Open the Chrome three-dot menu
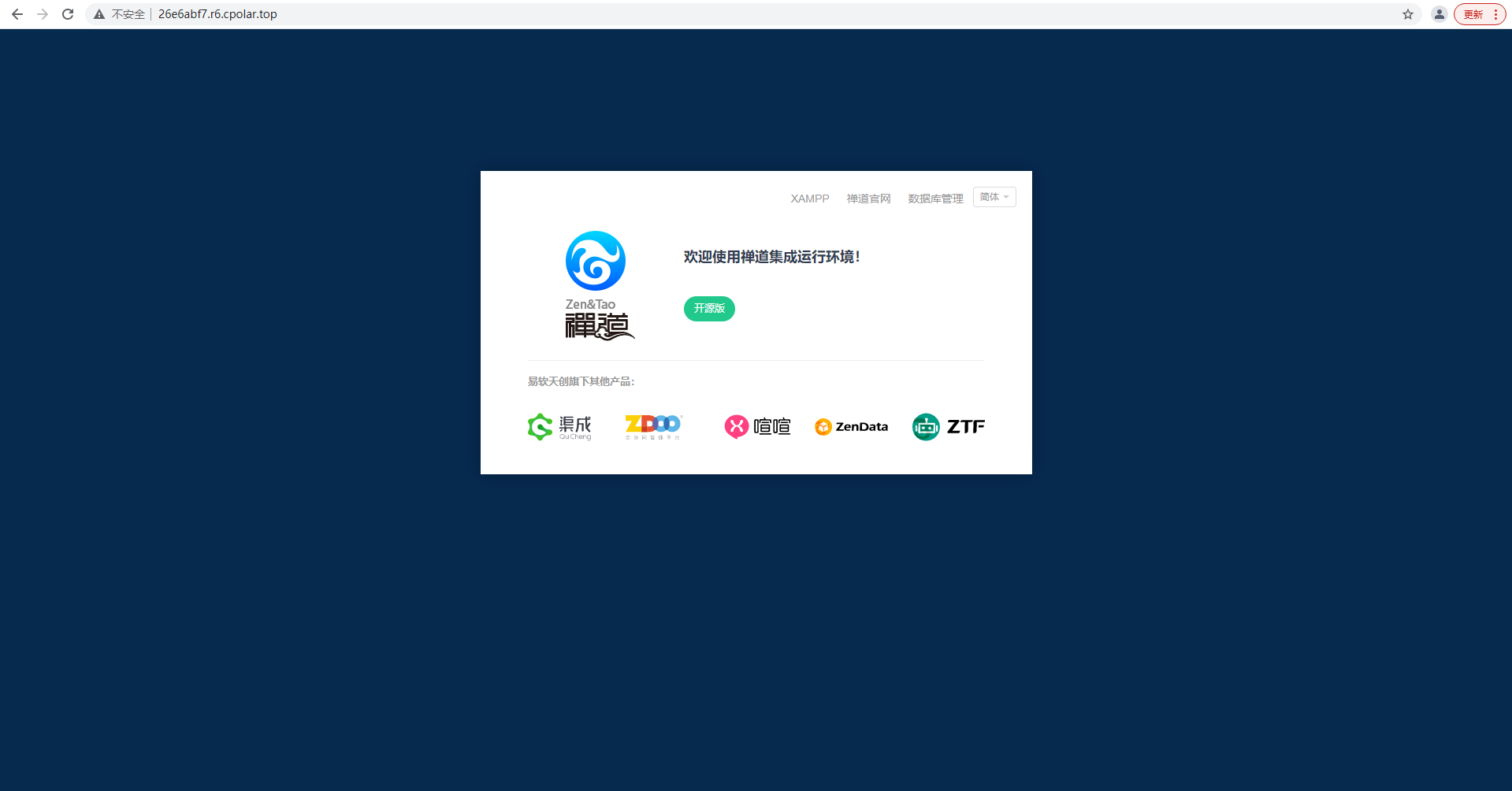Image resolution: width=1512 pixels, height=791 pixels. click(1495, 14)
